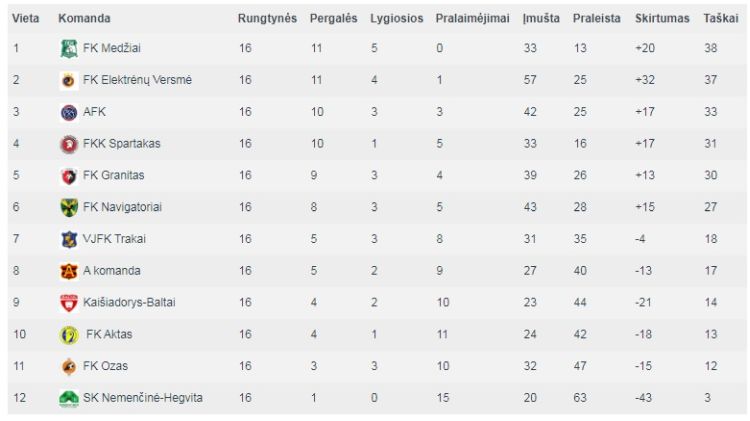Image resolution: width=750 pixels, height=421 pixels.
Task: Click the Įmušta column header
Action: click(541, 18)
